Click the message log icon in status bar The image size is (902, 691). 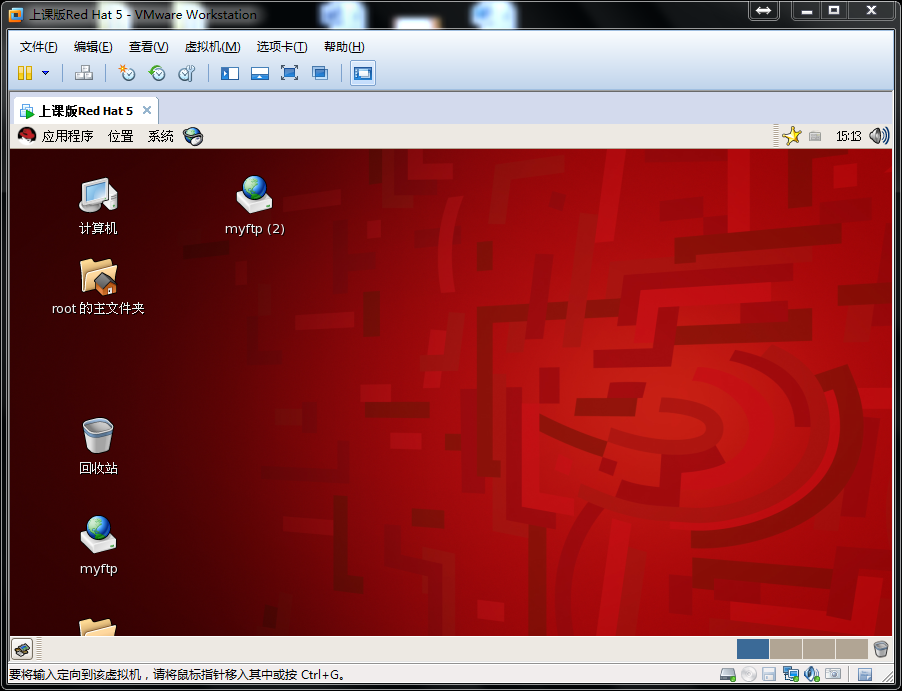coord(865,674)
